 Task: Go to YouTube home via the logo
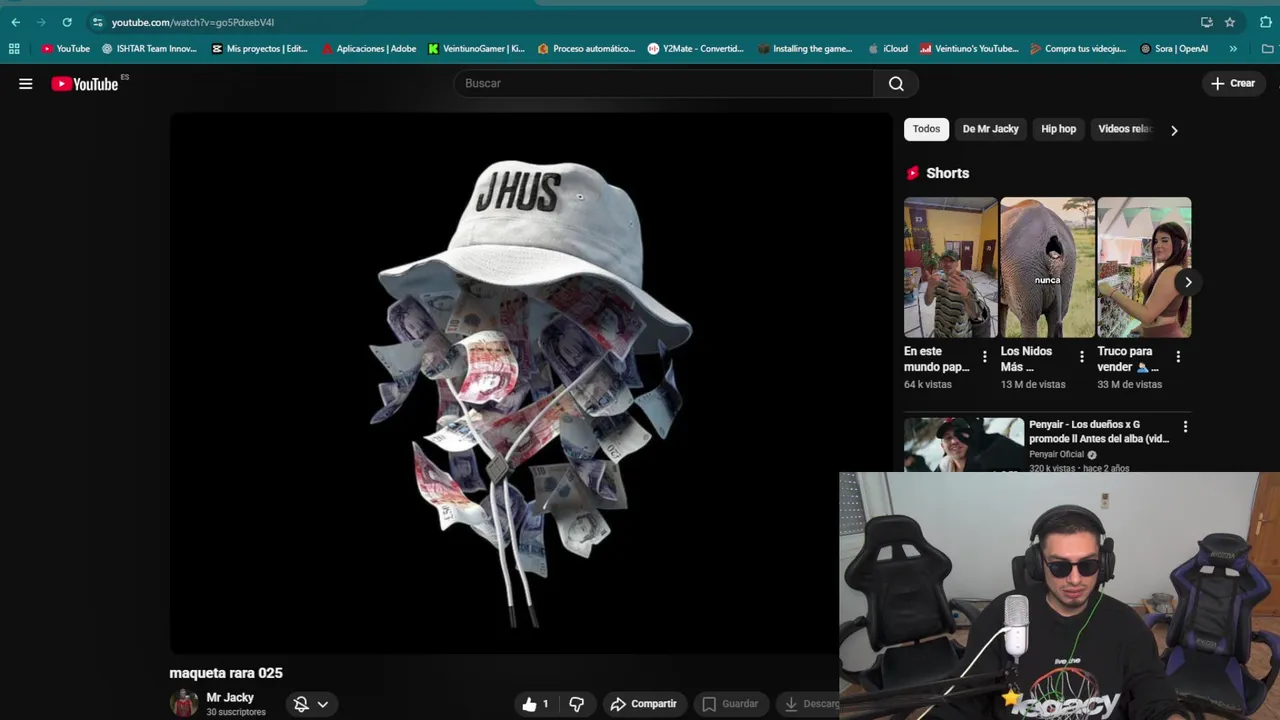[86, 84]
